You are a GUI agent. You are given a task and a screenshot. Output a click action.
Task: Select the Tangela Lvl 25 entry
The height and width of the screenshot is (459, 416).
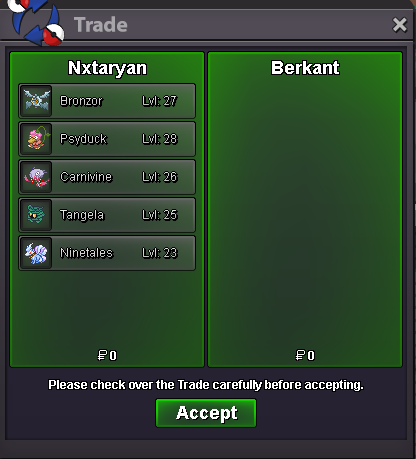[107, 215]
